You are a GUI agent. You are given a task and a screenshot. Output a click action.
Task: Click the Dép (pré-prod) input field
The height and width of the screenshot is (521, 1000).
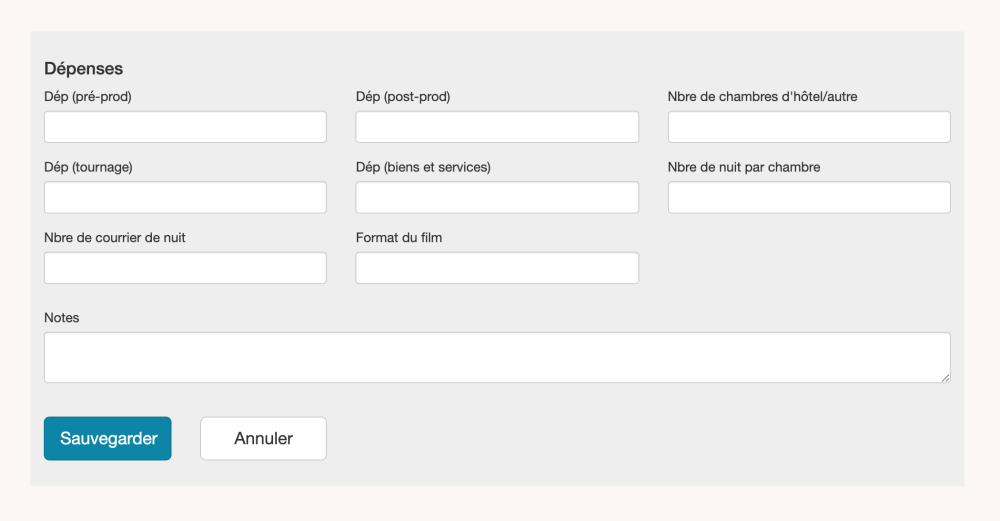coord(185,127)
